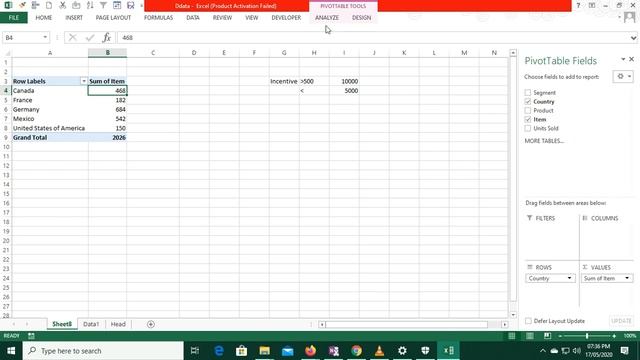
Task: Click the Windows Start button
Action: pos(11,351)
